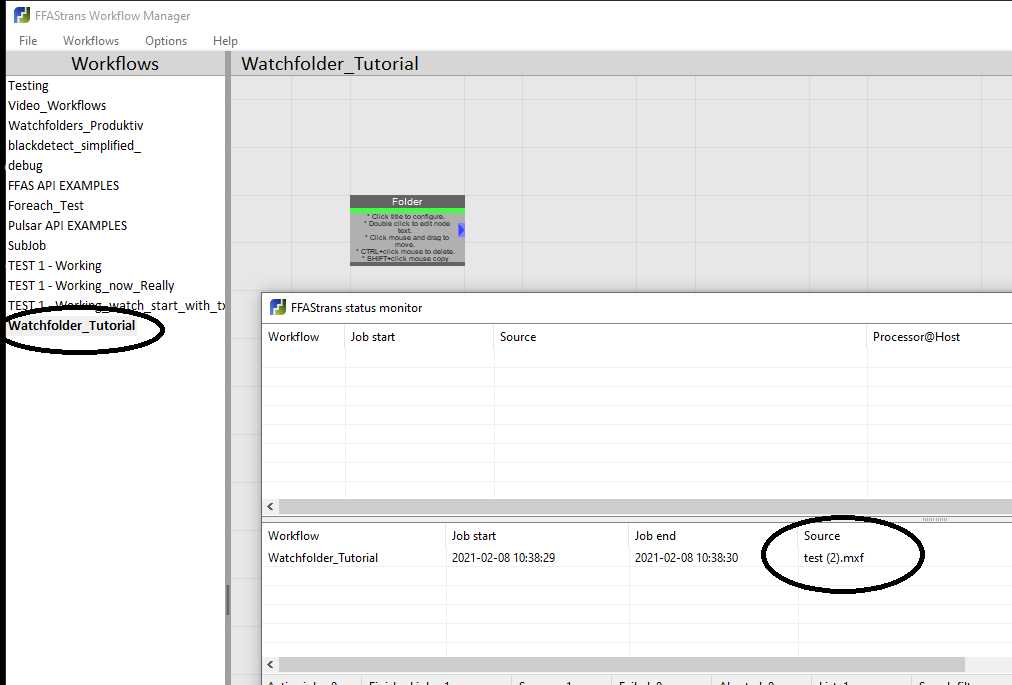
Task: Click the Folder node title to configure
Action: tap(407, 201)
